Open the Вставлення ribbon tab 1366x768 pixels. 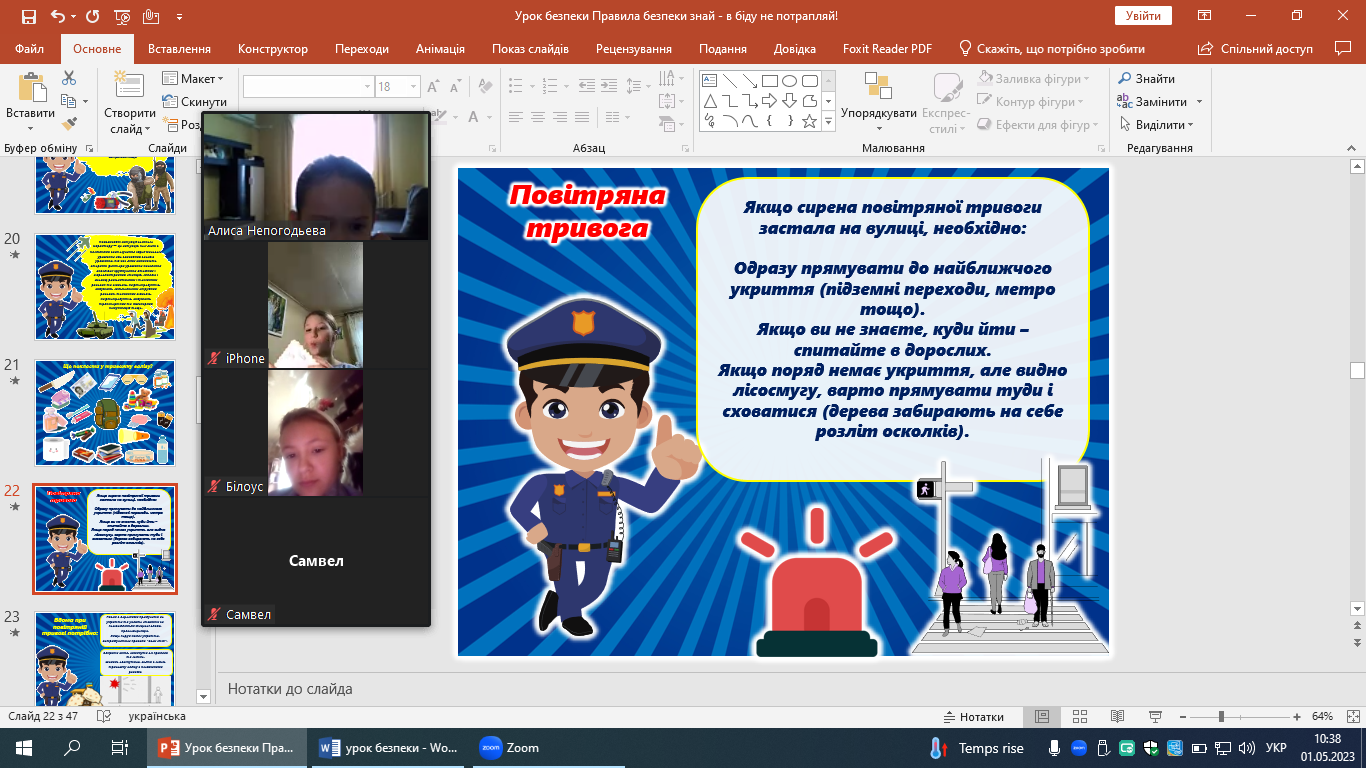(179, 49)
